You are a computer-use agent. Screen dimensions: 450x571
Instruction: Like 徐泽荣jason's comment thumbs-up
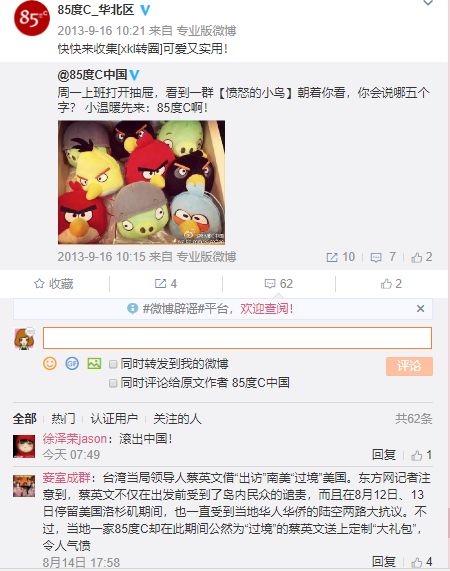[x=421, y=455]
